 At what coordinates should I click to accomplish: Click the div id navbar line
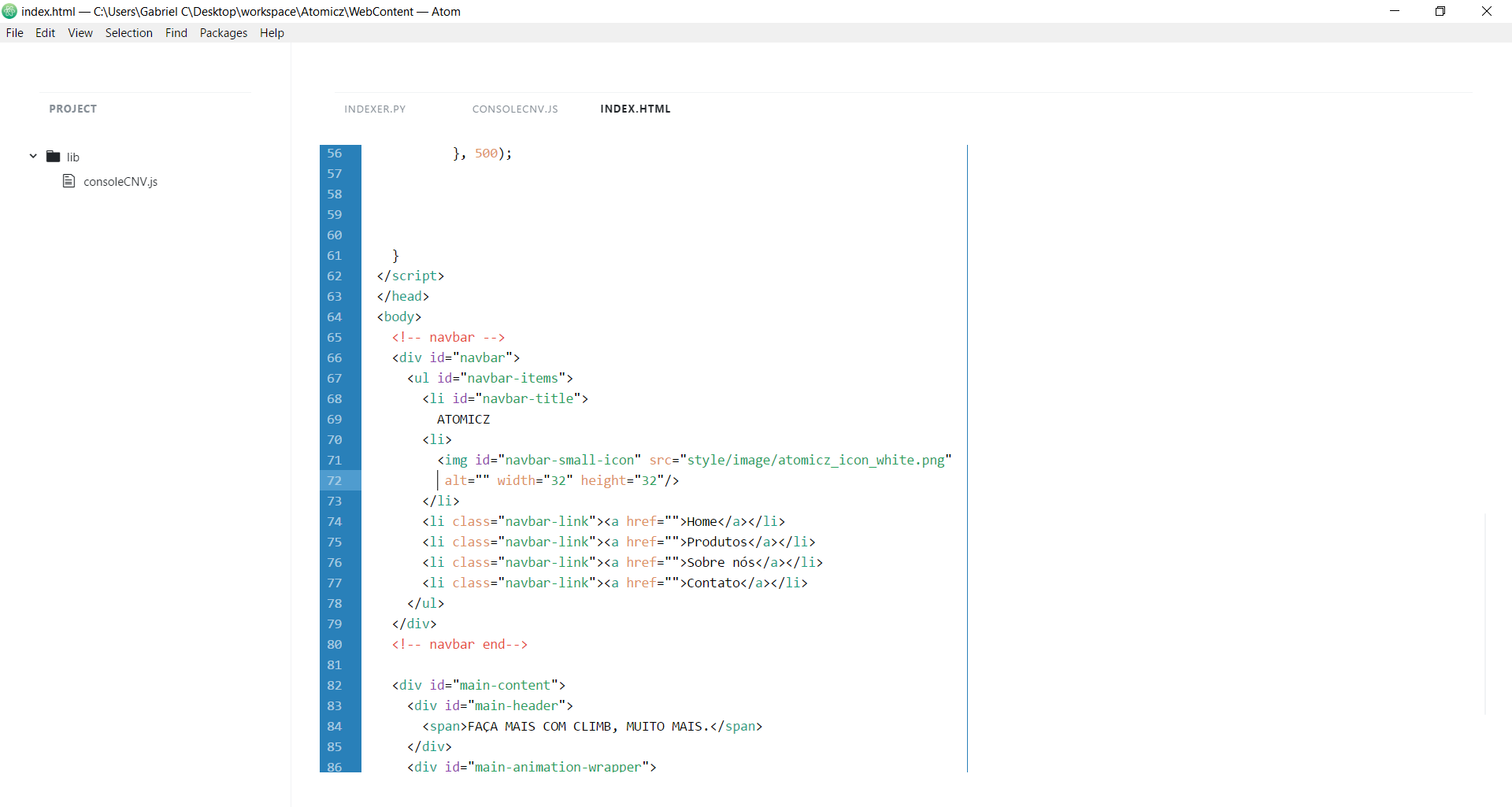pyautogui.click(x=456, y=358)
